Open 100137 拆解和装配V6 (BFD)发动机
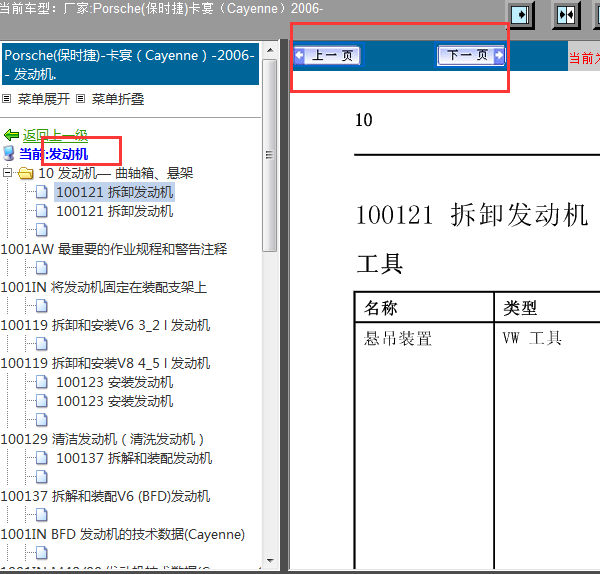 point(105,496)
